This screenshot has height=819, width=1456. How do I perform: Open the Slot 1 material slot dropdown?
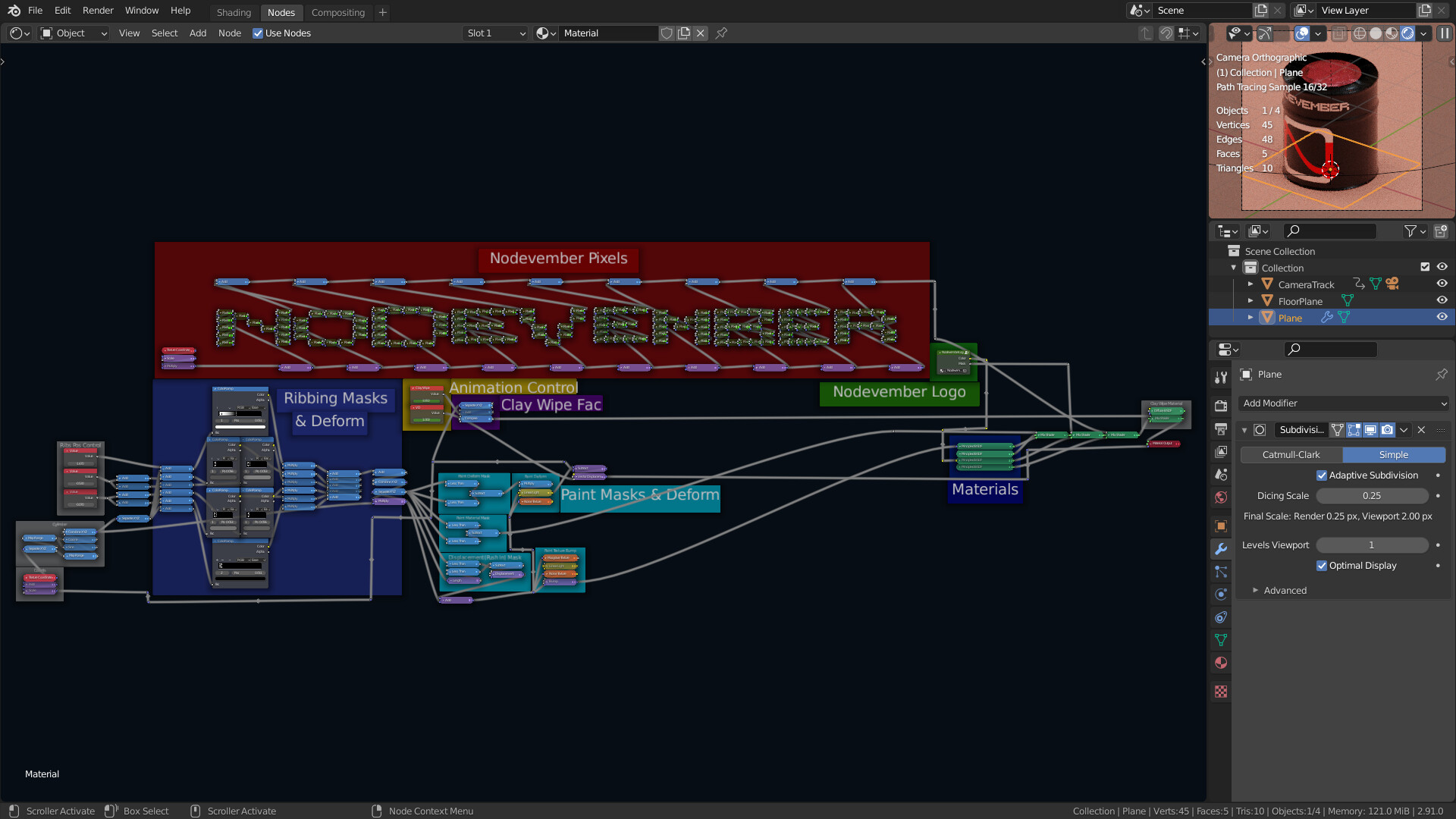click(x=495, y=33)
